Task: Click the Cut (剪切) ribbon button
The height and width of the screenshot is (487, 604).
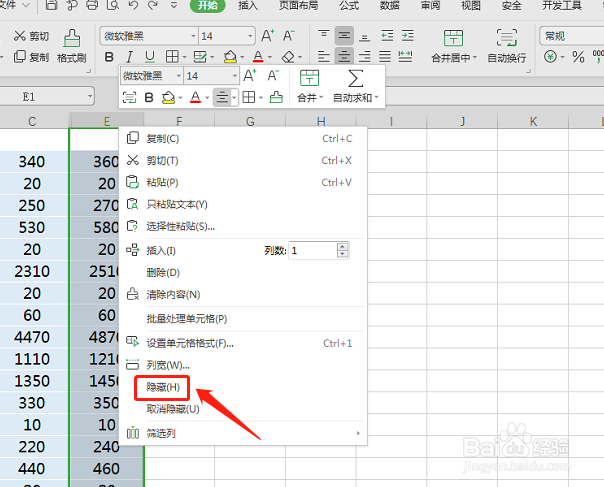Action: tap(31, 36)
